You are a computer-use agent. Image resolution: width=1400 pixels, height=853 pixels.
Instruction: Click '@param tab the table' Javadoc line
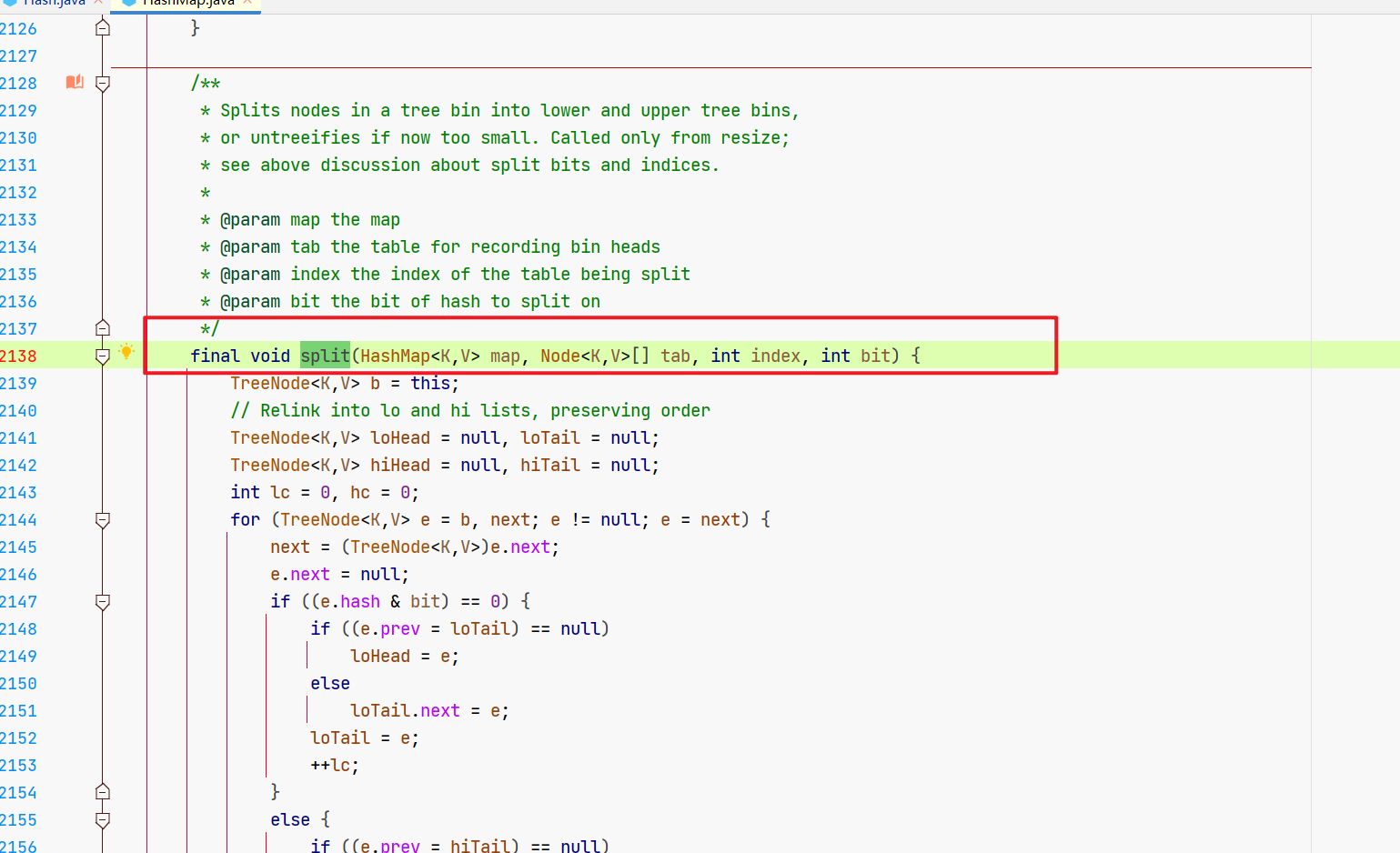pos(440,246)
